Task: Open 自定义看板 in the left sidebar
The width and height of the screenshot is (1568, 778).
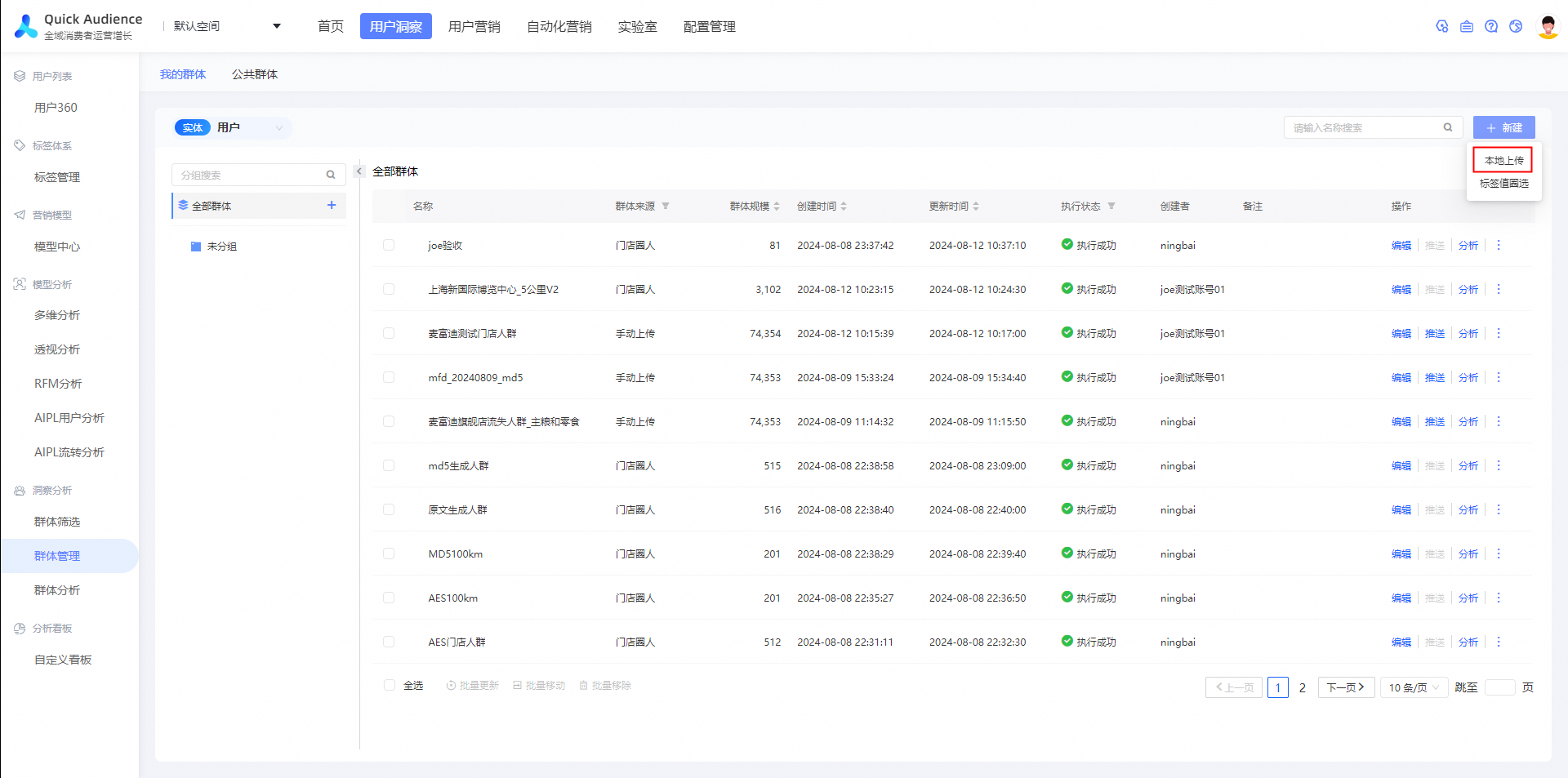Action: 63,660
